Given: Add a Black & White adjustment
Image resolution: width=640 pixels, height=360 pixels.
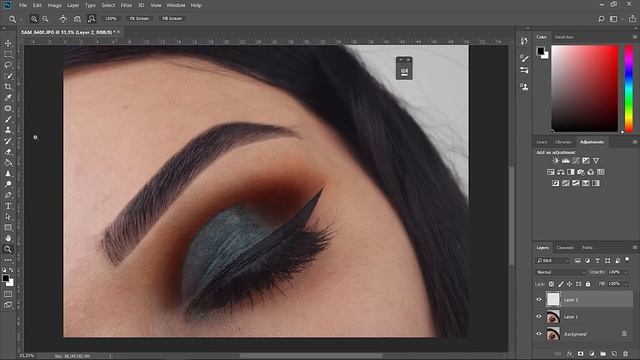Looking at the screenshot, I should click(571, 172).
